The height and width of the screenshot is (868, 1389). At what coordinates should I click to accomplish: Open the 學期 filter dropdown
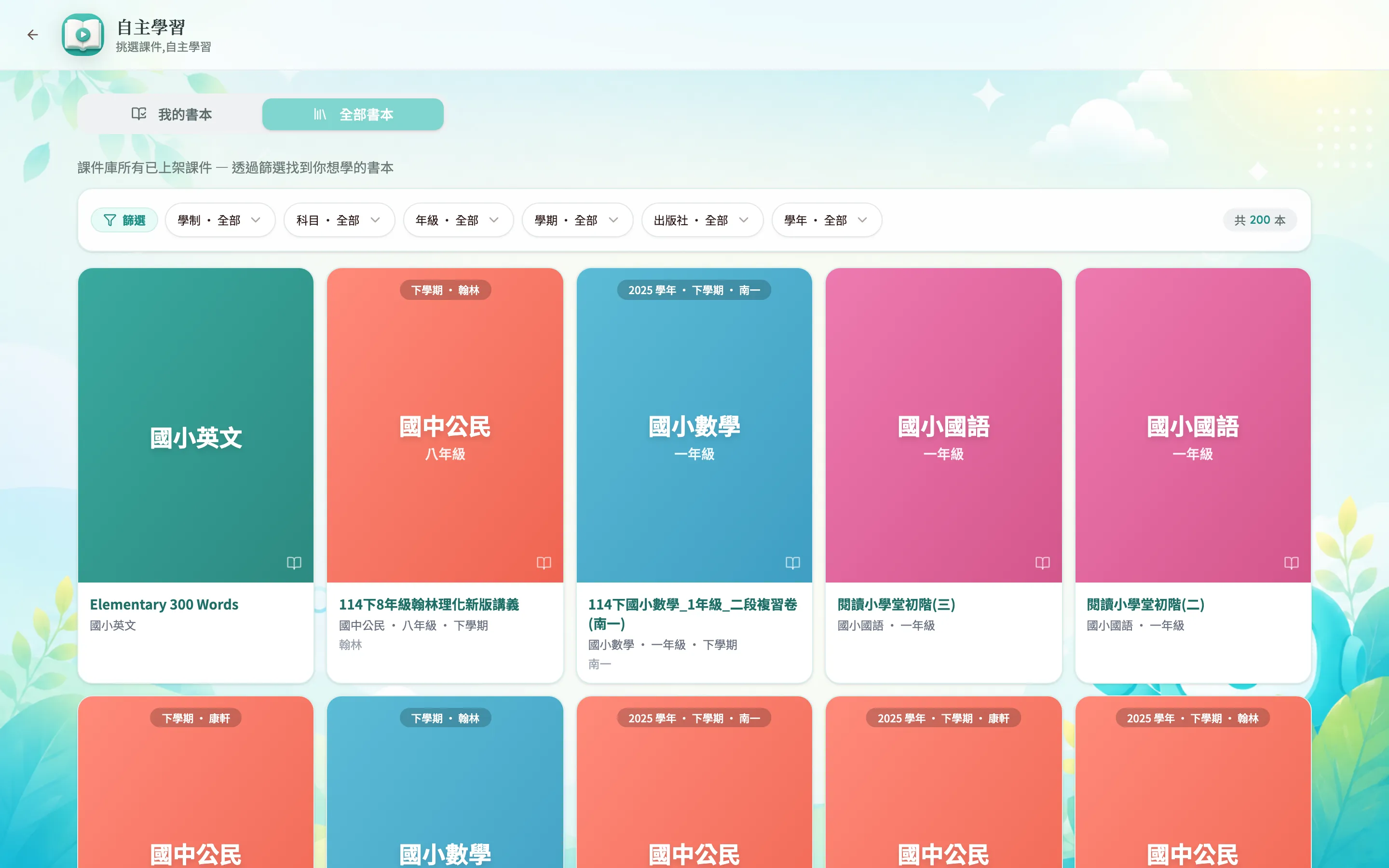pyautogui.click(x=577, y=220)
